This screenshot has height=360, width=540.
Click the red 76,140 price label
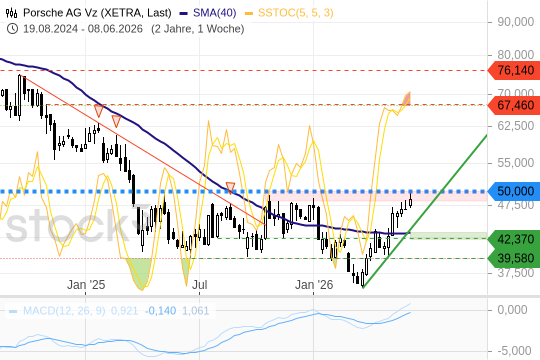[515, 70]
